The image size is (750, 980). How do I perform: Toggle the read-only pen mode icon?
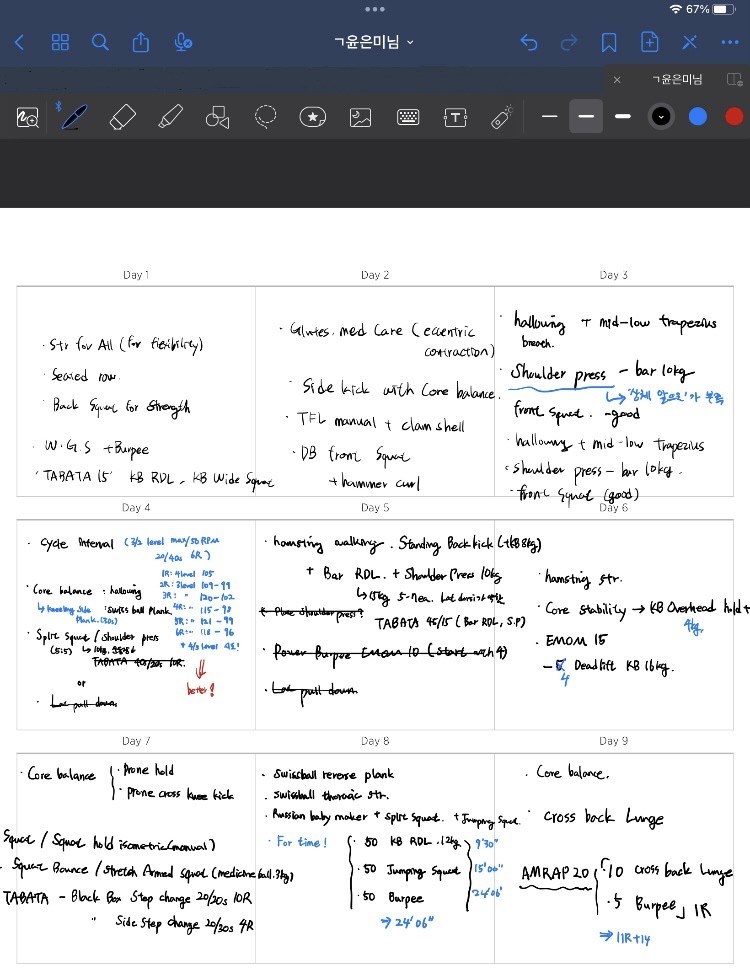pyautogui.click(x=689, y=42)
